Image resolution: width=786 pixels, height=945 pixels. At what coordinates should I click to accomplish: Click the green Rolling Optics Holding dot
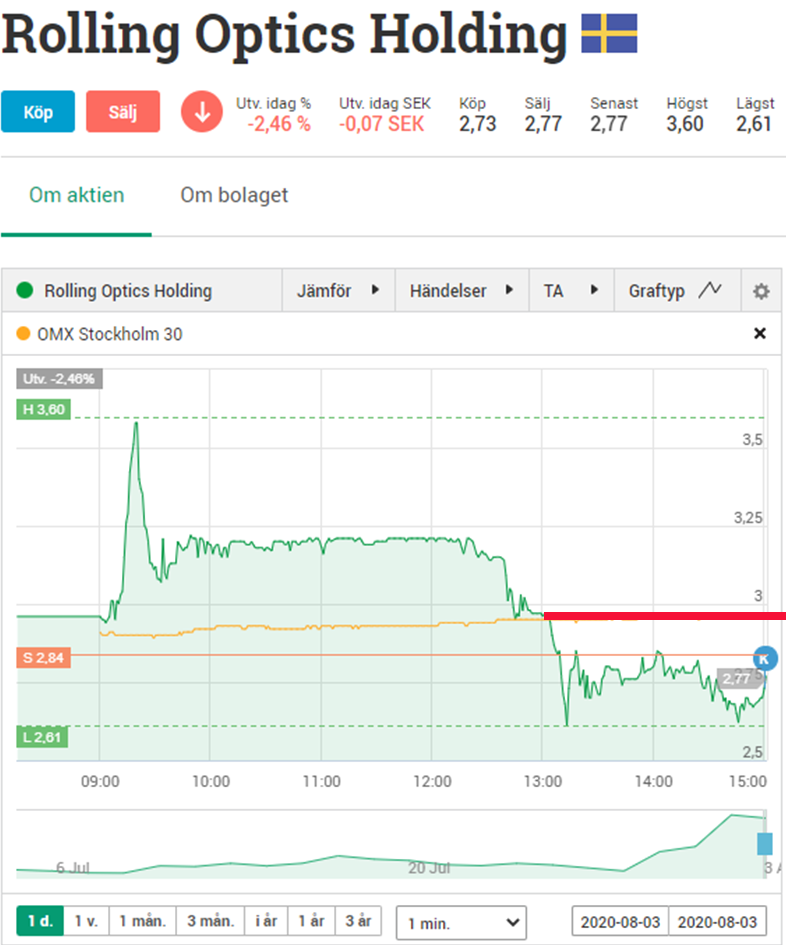[x=25, y=290]
